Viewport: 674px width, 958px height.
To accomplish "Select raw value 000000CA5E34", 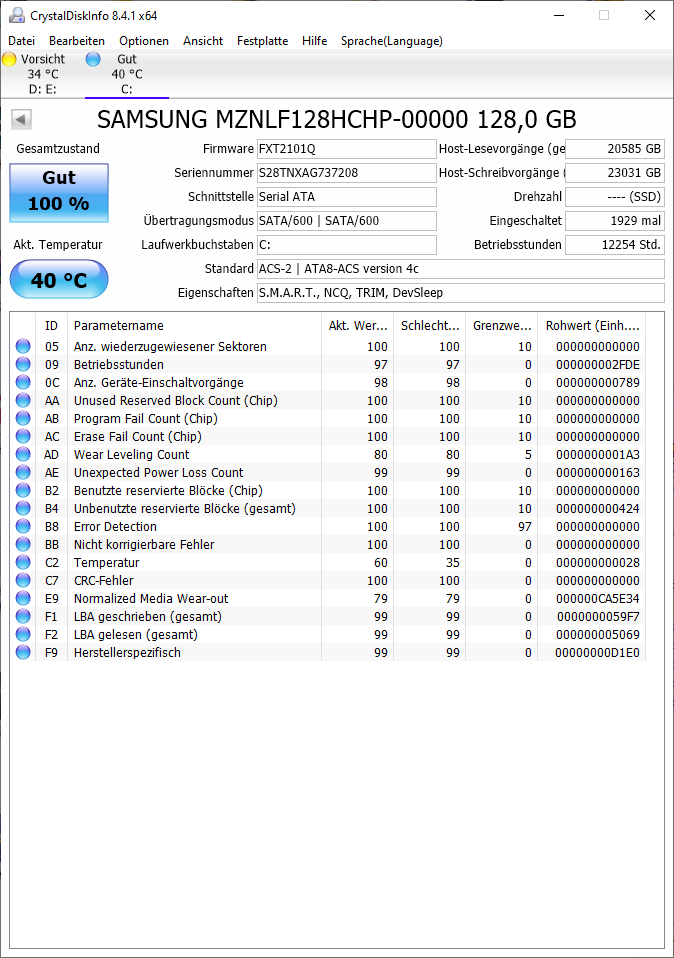I will [598, 599].
